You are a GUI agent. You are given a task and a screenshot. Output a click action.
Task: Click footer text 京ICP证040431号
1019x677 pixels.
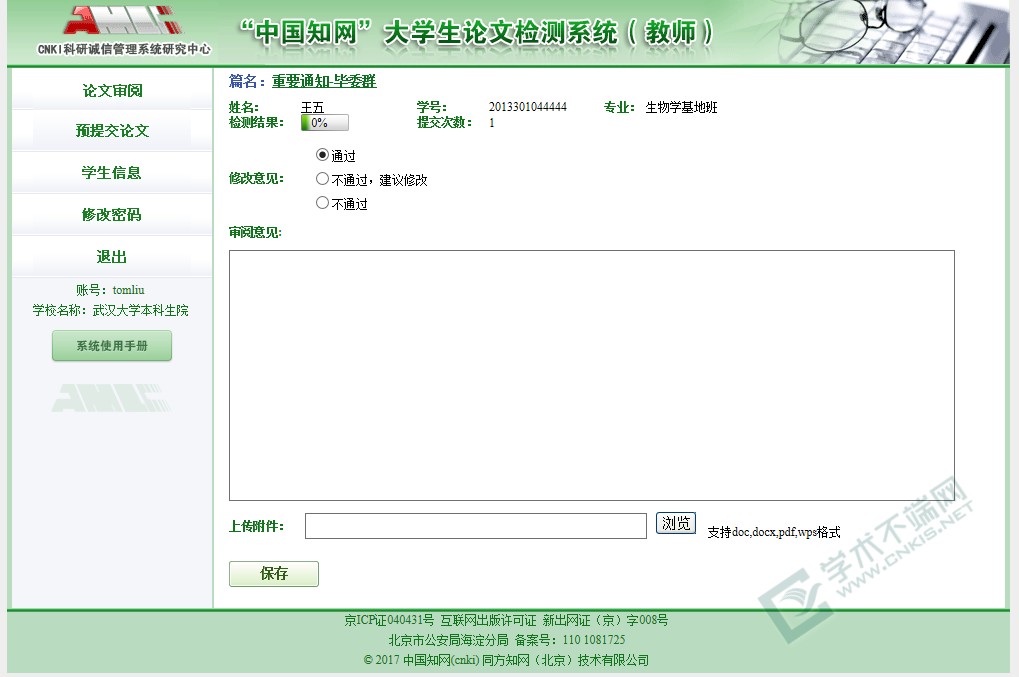tap(389, 620)
